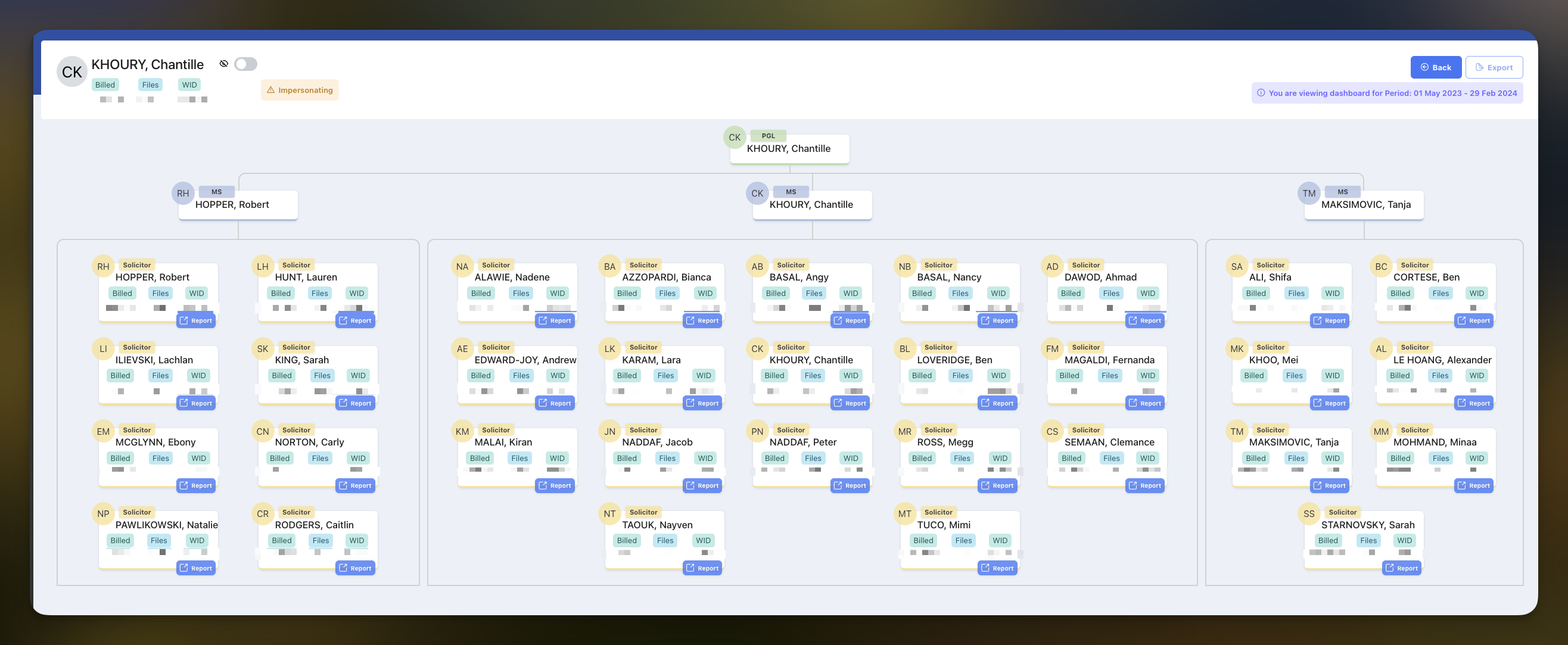Screen dimensions: 1568x645
Task: Open Report for EDWARD-JOY, Andrew
Action: click(x=555, y=403)
